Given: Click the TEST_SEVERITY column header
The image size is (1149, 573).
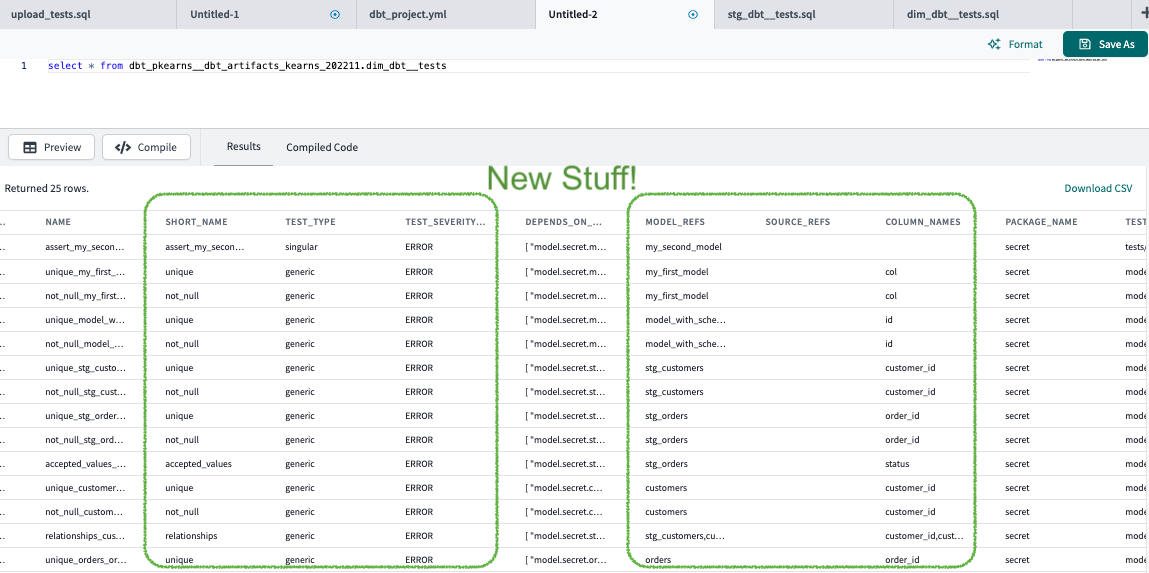Looking at the screenshot, I should point(446,222).
